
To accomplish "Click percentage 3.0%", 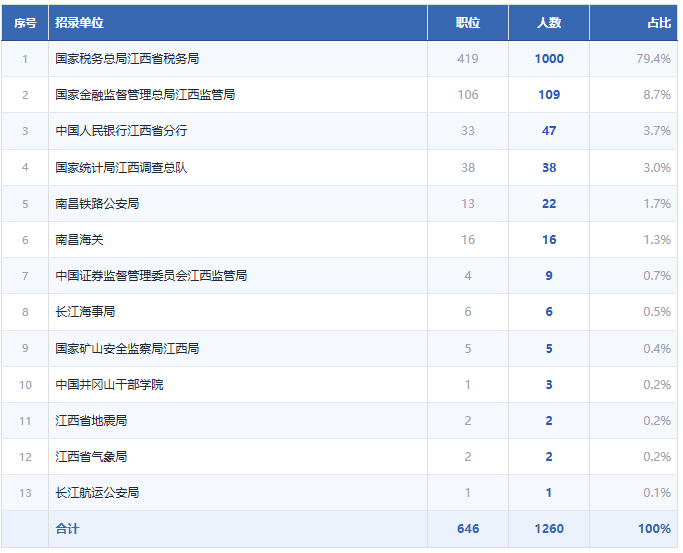I will click(657, 168).
